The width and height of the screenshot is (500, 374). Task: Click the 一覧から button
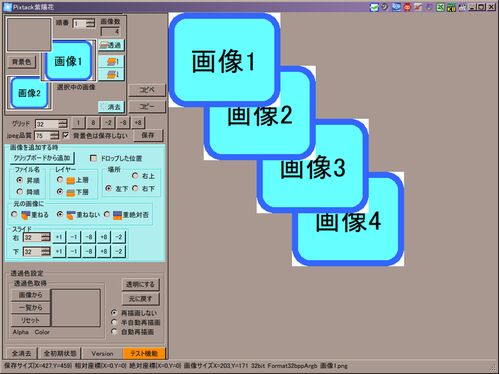pos(31,308)
